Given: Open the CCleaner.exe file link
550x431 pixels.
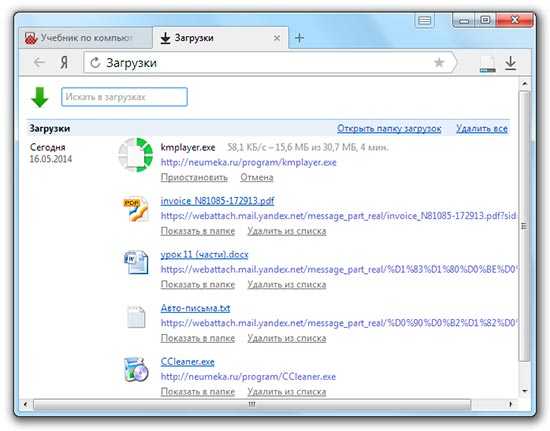Looking at the screenshot, I should point(187,362).
